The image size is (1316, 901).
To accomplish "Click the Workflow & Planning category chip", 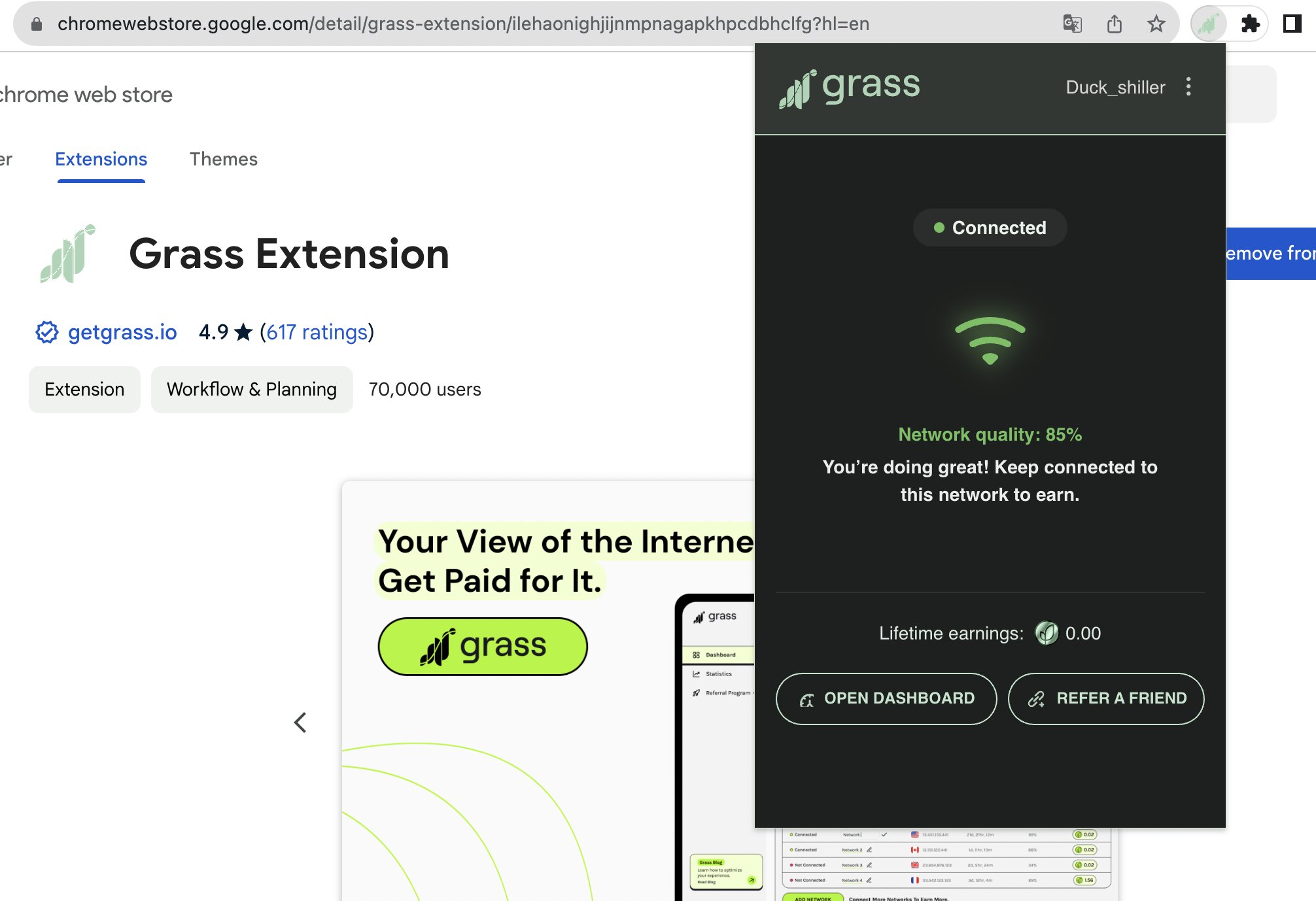I will (252, 390).
